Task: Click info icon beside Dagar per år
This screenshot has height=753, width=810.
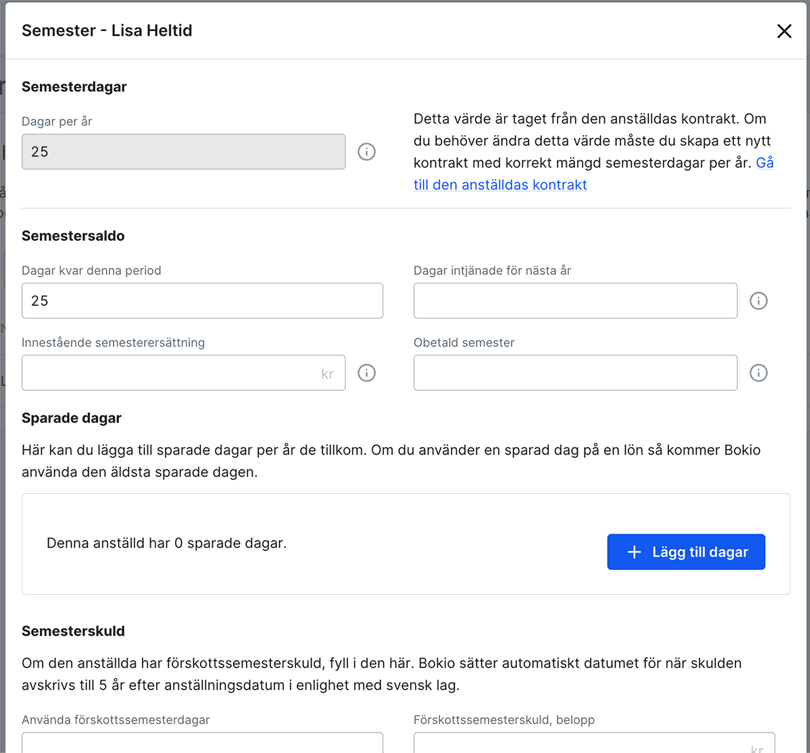Action: click(x=367, y=152)
